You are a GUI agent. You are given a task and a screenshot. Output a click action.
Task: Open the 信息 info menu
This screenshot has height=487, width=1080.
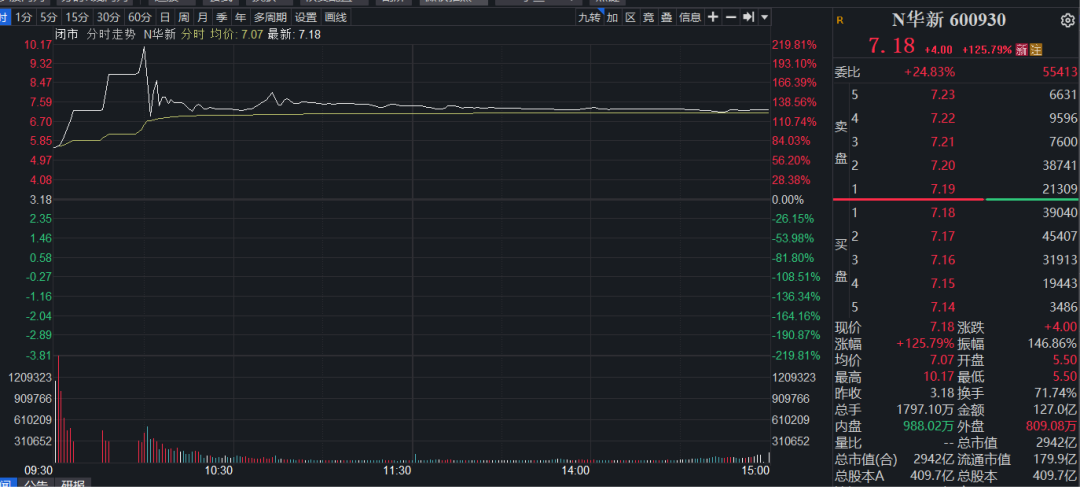(x=690, y=17)
